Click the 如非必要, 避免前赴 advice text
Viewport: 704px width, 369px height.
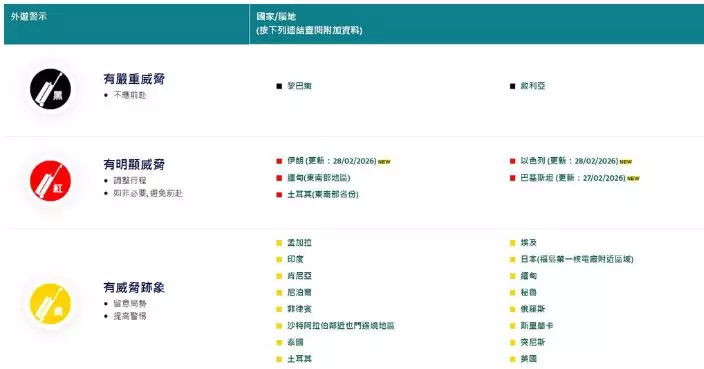[148, 193]
